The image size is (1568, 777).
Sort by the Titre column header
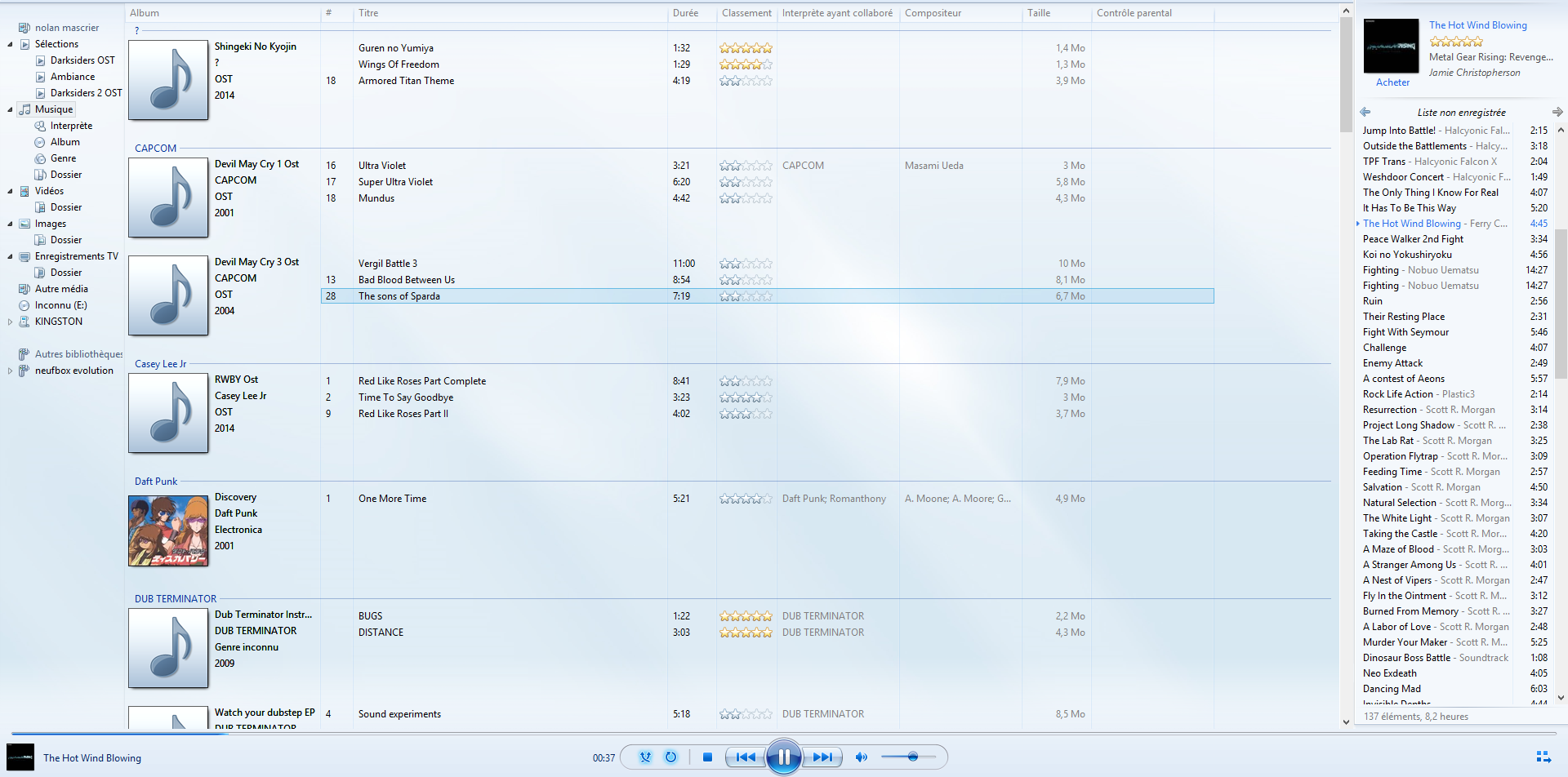point(368,13)
